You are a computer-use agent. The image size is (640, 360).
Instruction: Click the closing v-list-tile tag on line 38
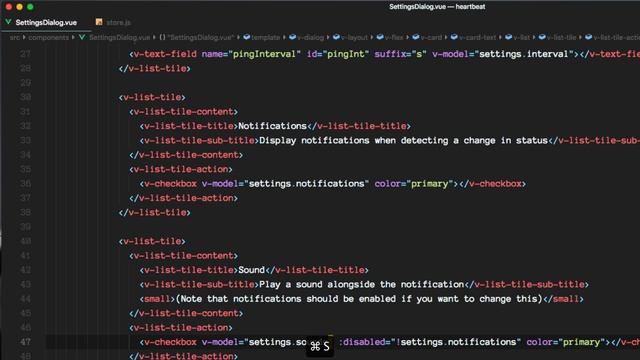click(x=154, y=213)
